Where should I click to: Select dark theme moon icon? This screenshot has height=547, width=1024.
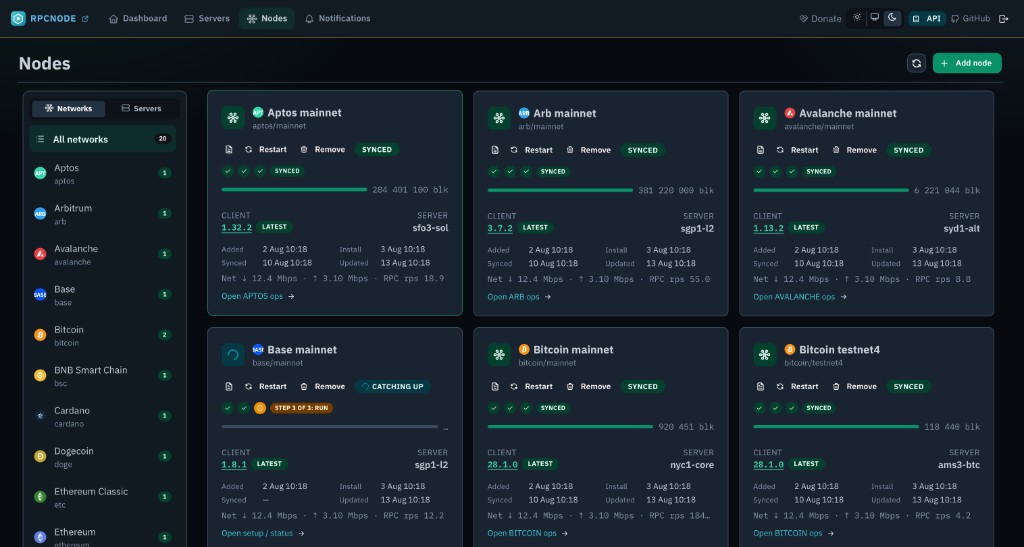pyautogui.click(x=892, y=18)
